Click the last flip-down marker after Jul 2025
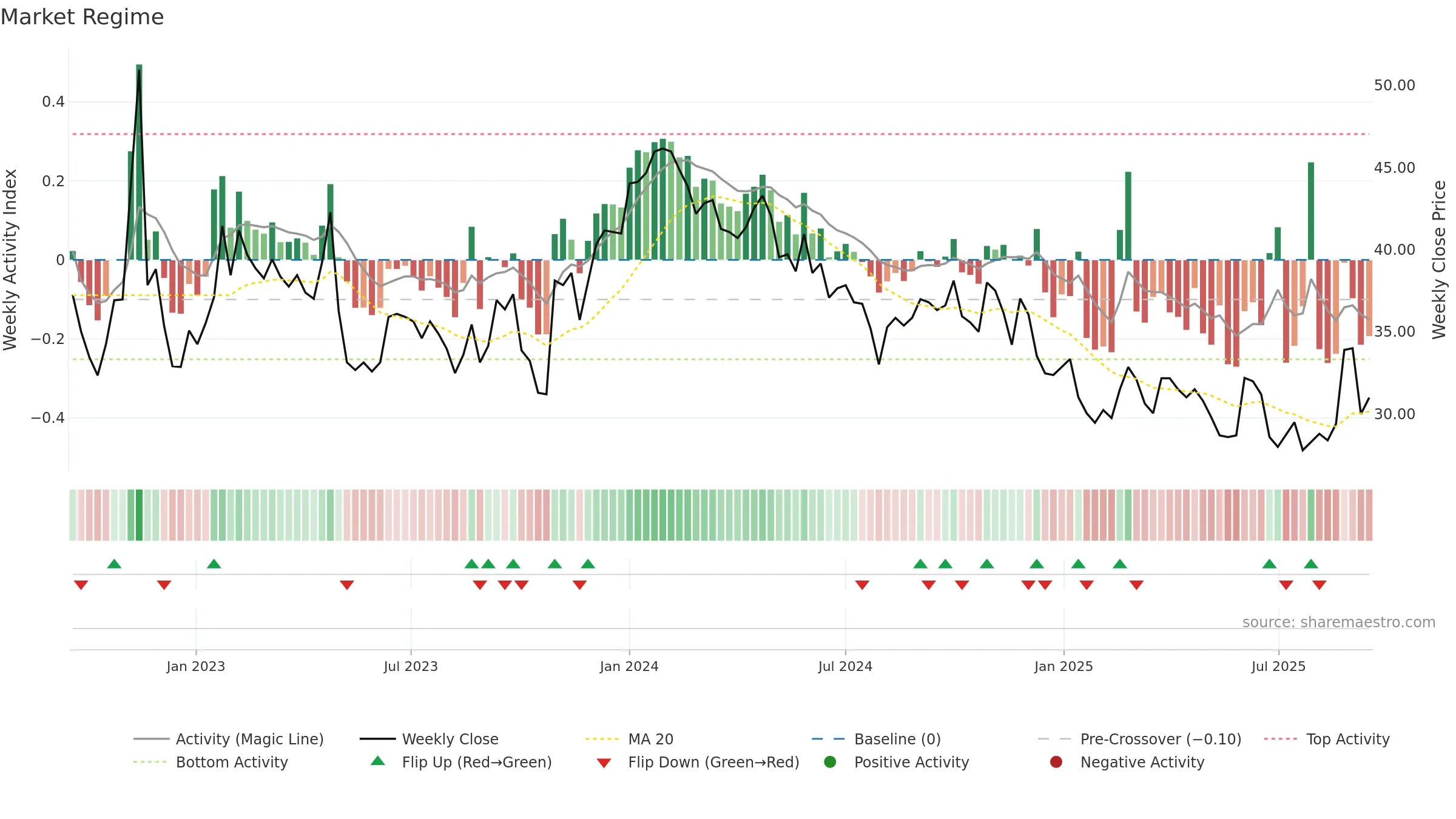The image size is (1456, 819). pyautogui.click(x=1319, y=585)
